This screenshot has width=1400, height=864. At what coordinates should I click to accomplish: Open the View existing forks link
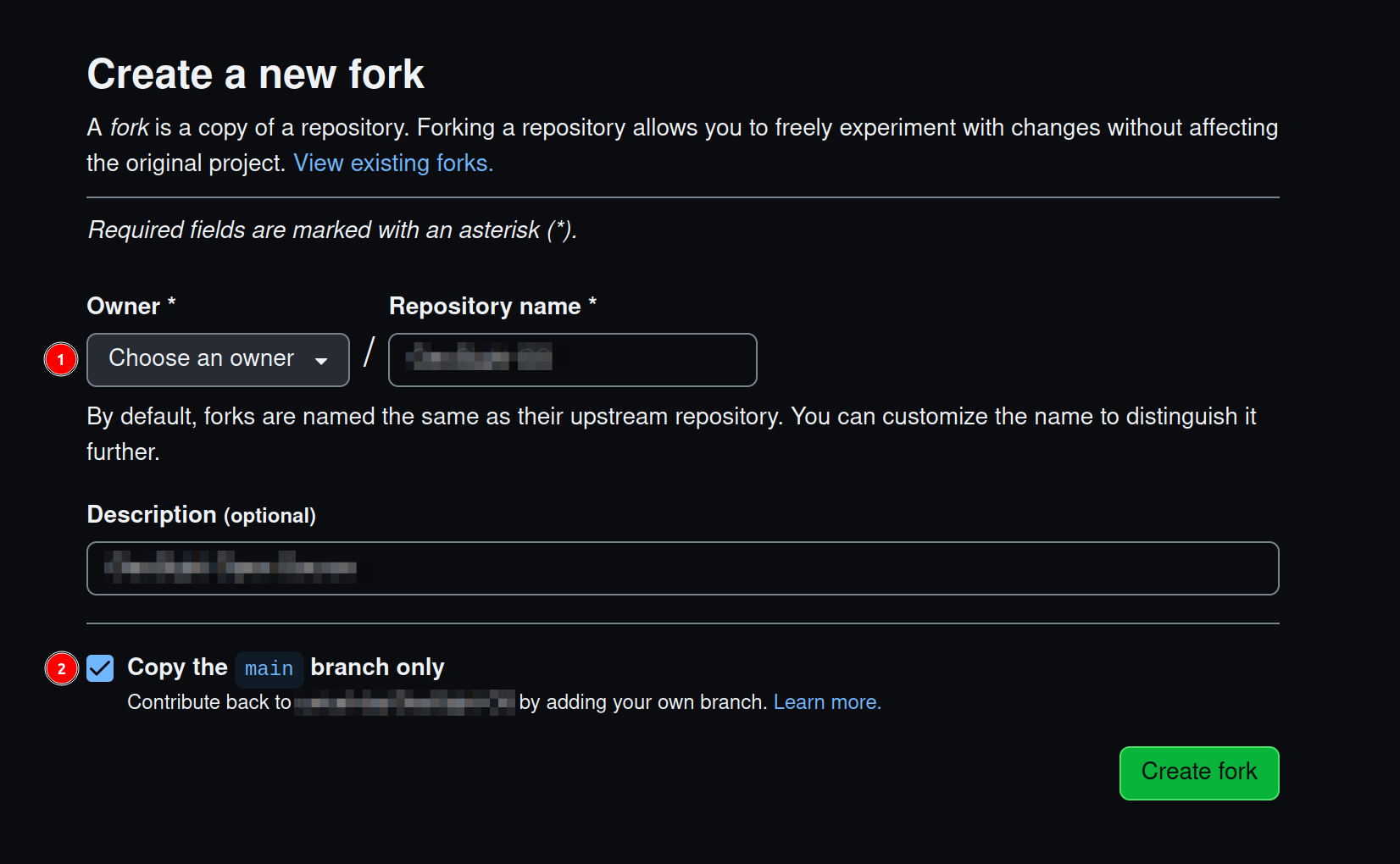click(x=393, y=163)
